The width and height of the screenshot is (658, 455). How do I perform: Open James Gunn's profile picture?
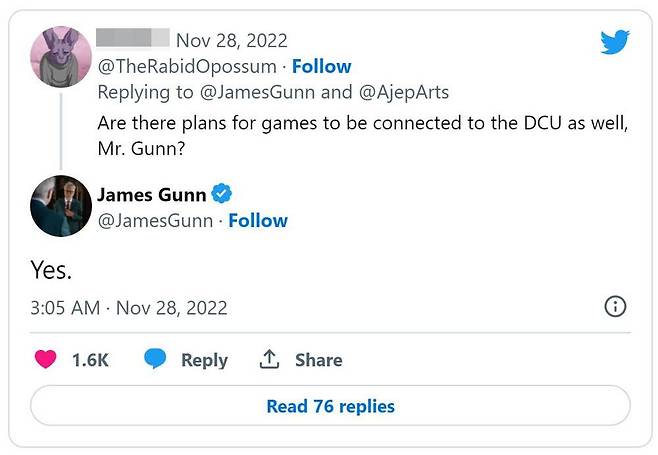click(61, 205)
